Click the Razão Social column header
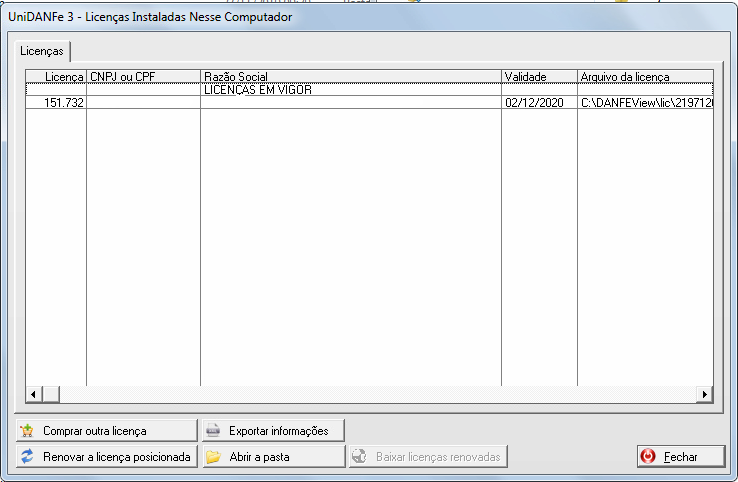Screen dimensions: 738x482 click(351, 76)
